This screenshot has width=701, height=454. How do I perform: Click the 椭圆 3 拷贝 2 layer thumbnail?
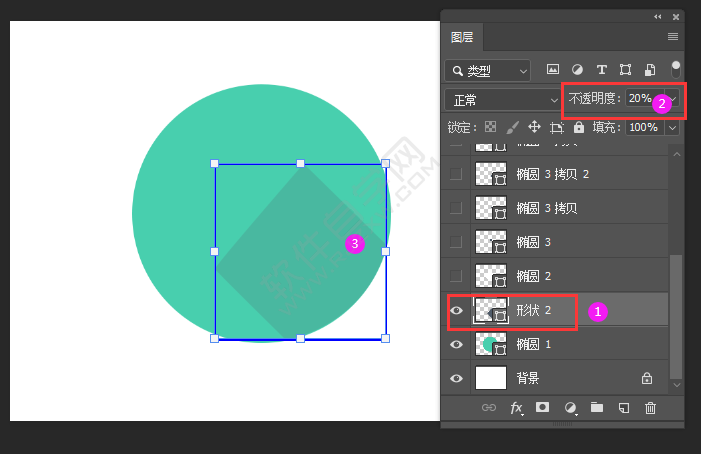pyautogui.click(x=491, y=174)
